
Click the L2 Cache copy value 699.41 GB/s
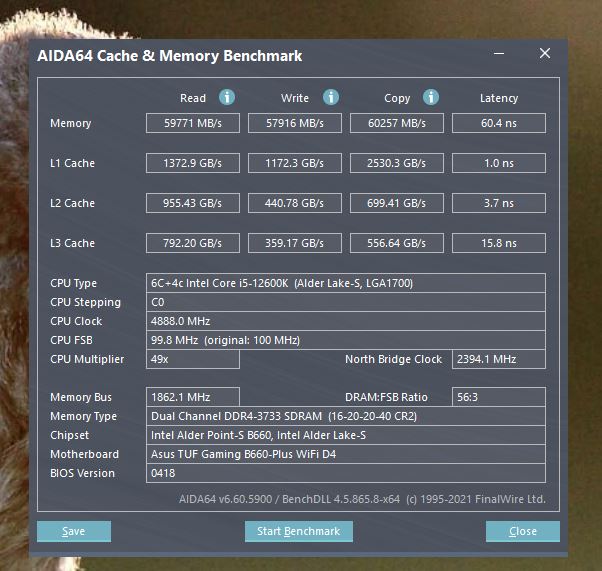397,203
